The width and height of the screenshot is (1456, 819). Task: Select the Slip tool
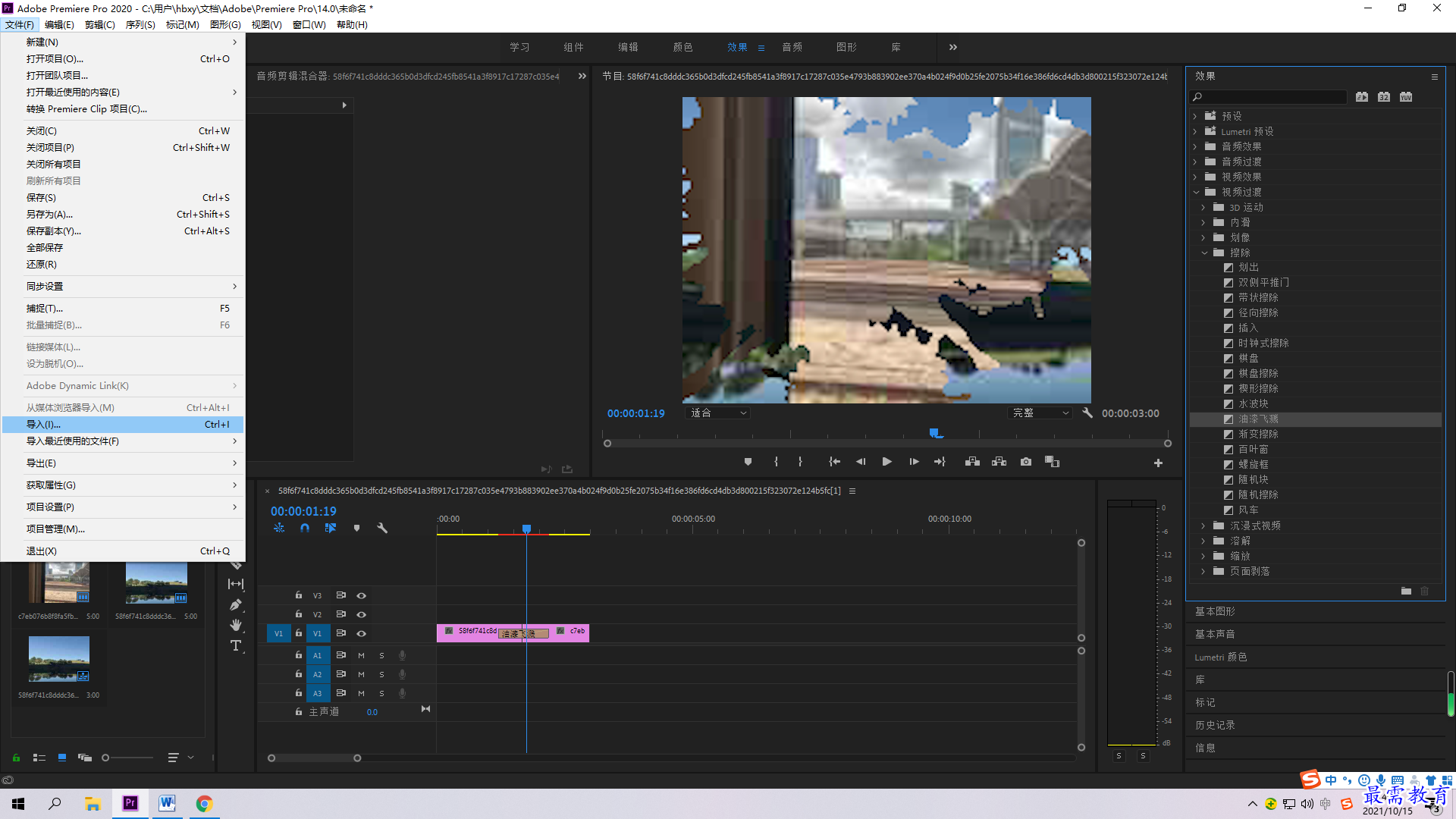[236, 584]
